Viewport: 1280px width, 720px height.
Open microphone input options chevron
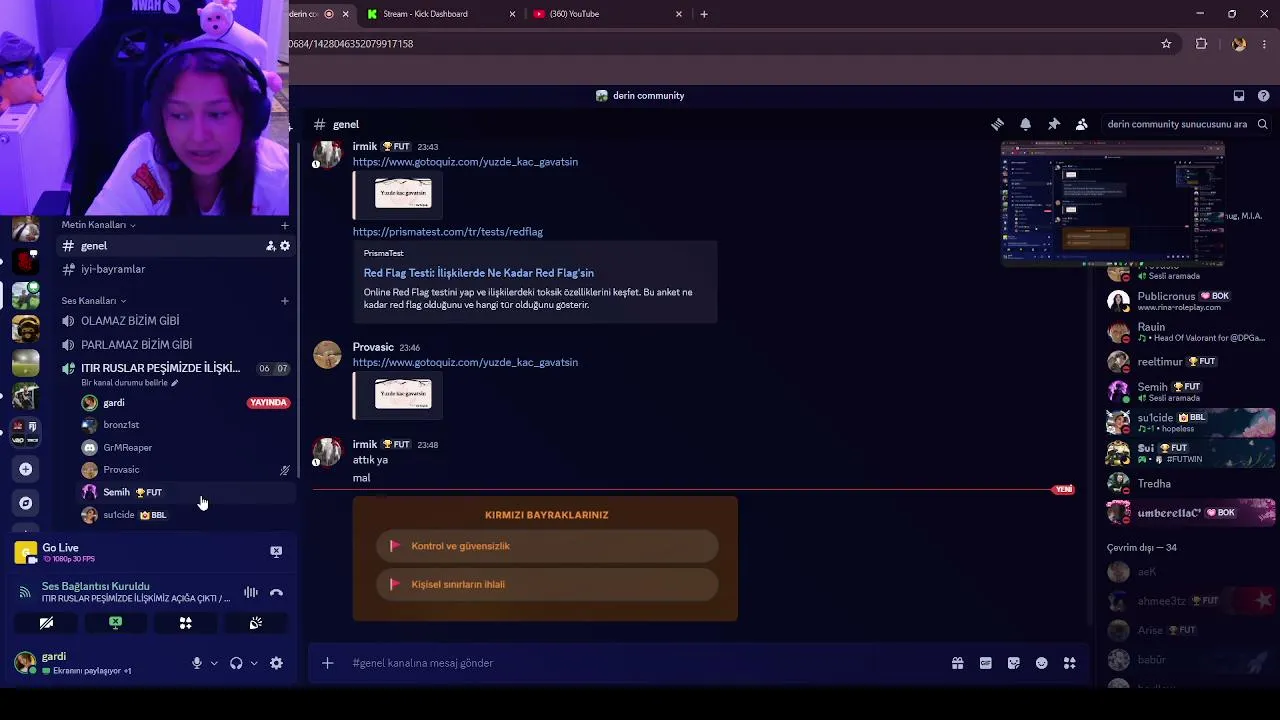point(214,663)
